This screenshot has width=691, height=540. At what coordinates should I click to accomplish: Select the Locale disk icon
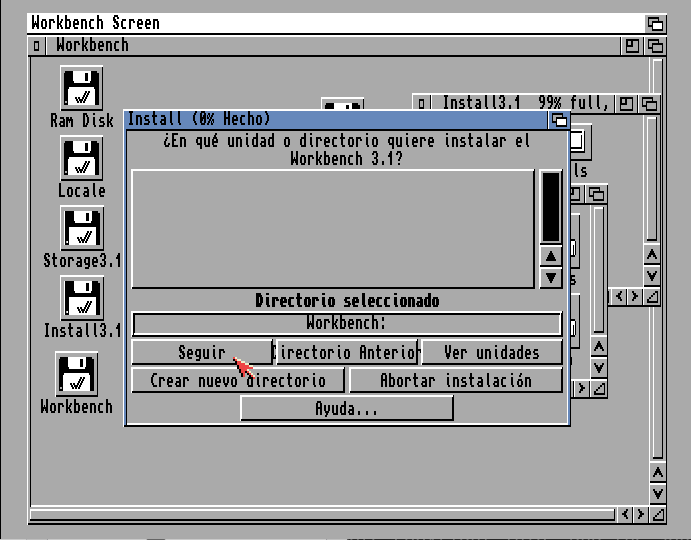tap(81, 158)
